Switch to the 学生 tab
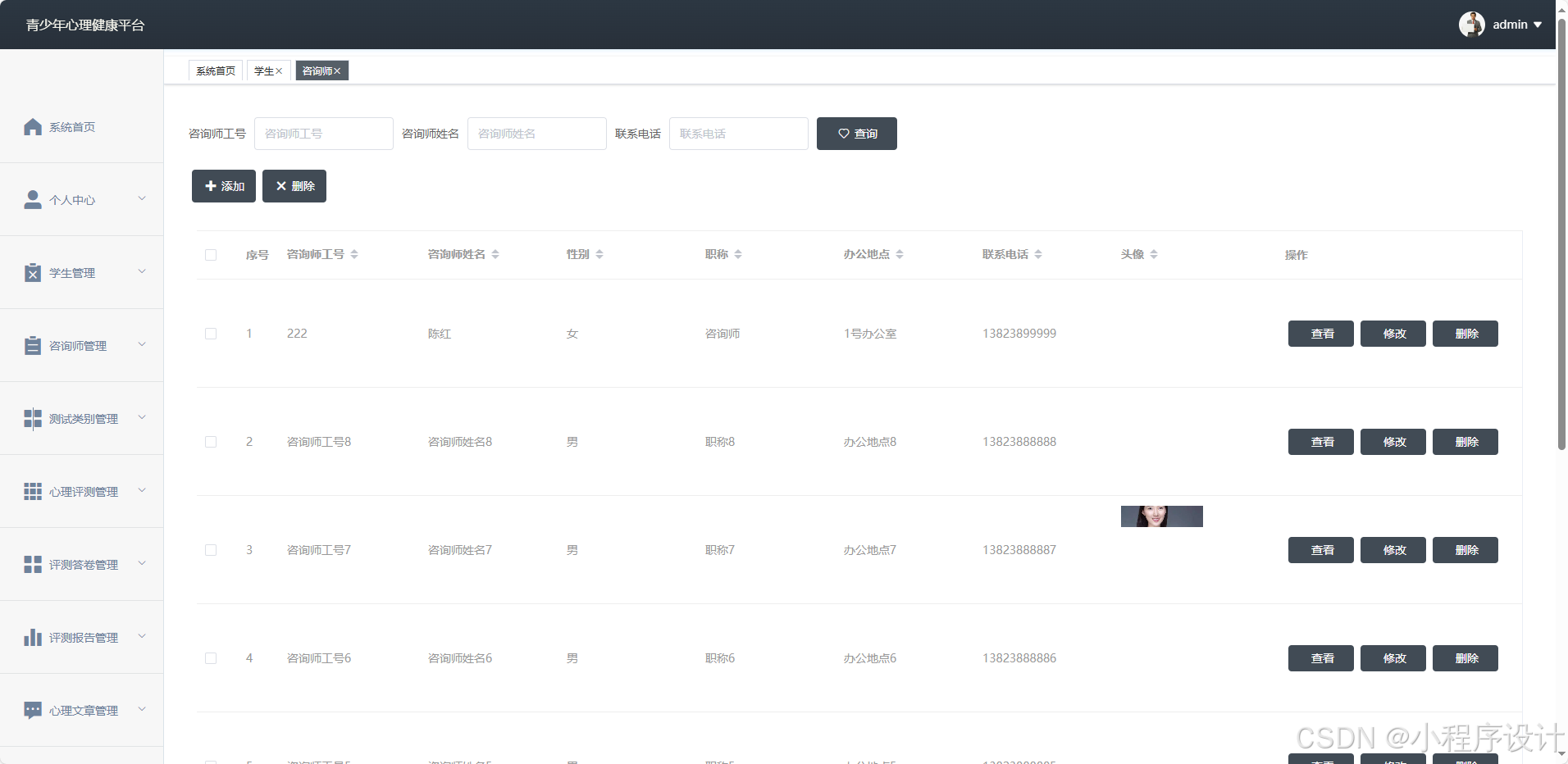1568x764 pixels. click(x=263, y=71)
